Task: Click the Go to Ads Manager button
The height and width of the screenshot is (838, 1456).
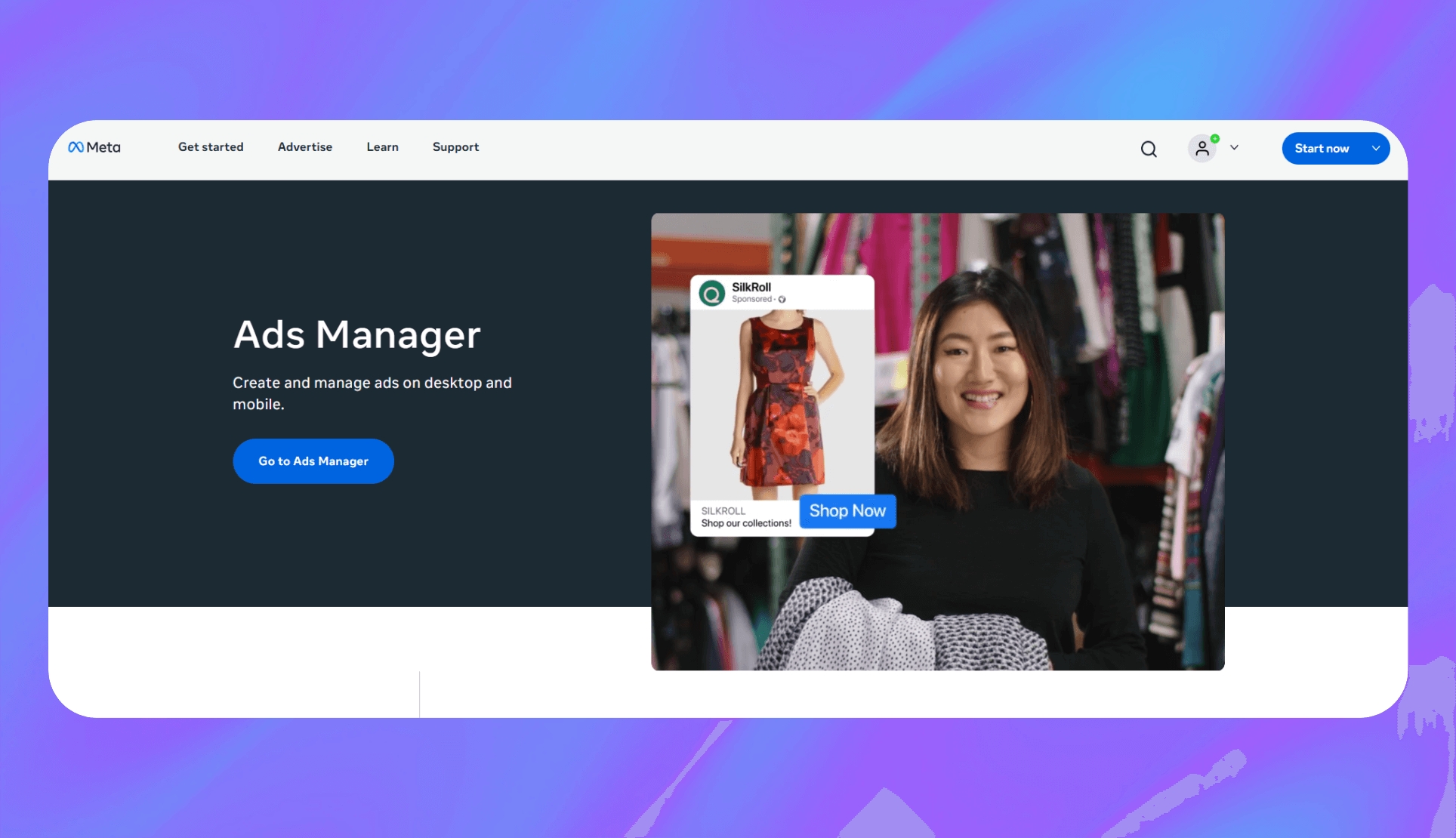Action: [x=313, y=461]
